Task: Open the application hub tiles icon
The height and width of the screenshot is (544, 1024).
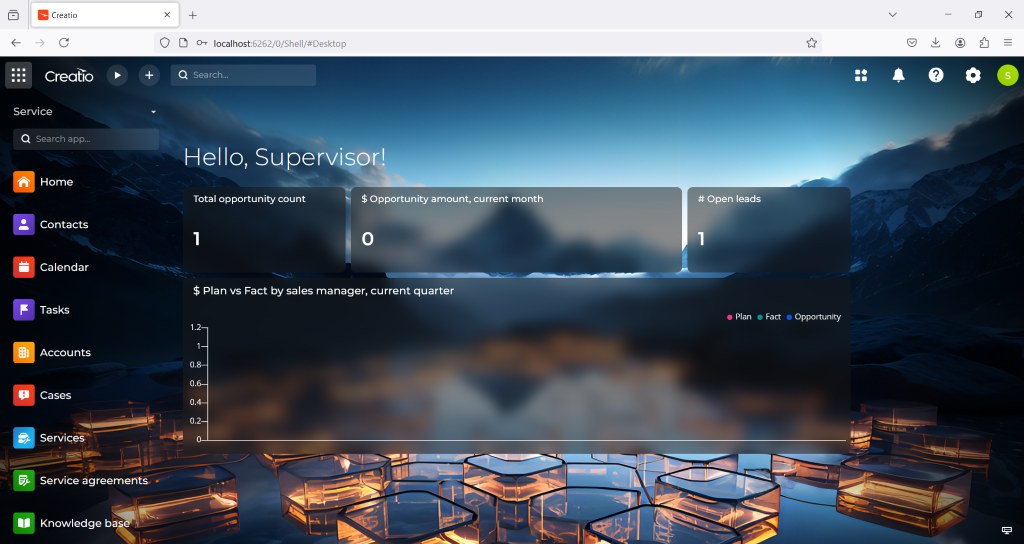Action: [x=861, y=75]
